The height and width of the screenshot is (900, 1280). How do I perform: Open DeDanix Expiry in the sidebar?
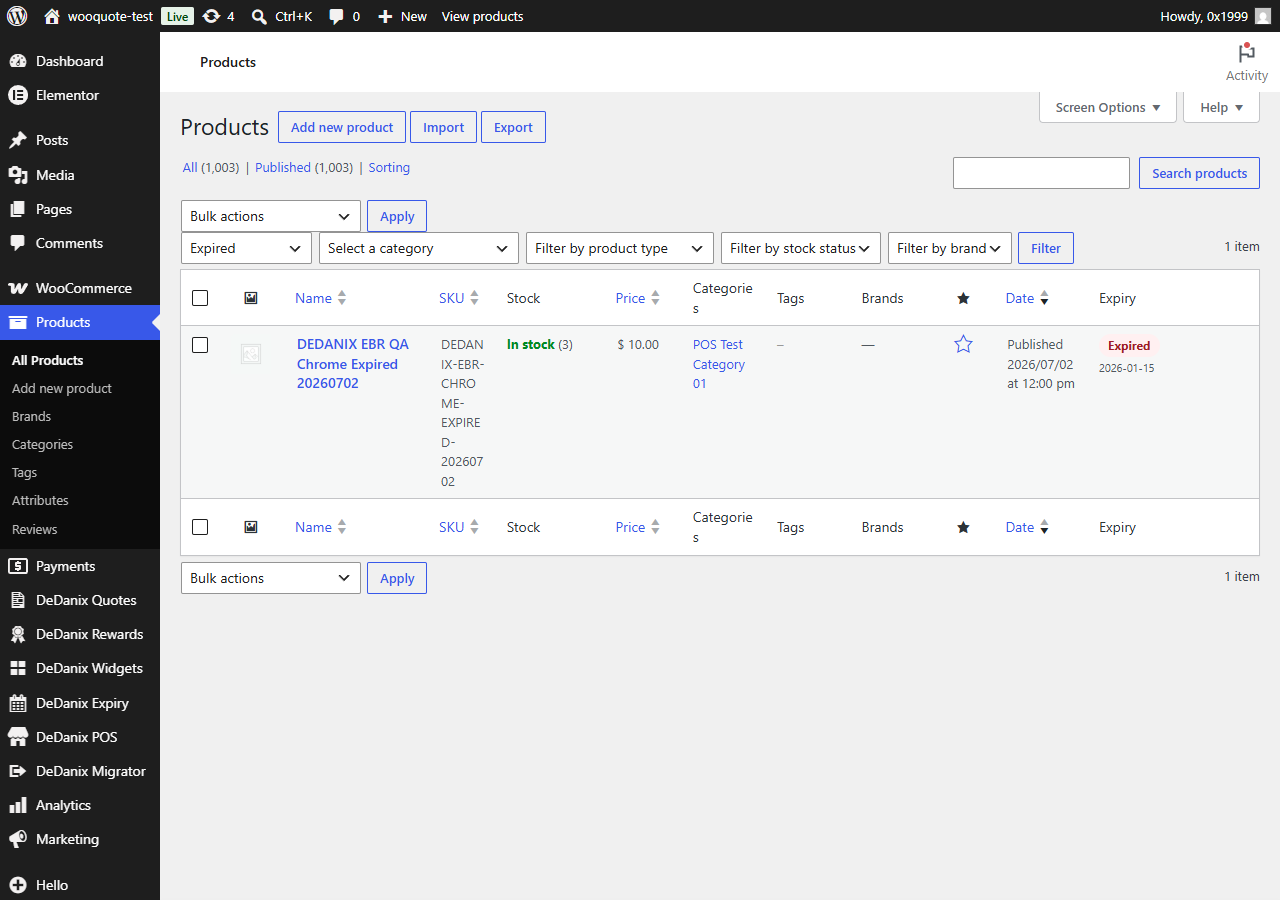[x=80, y=703]
